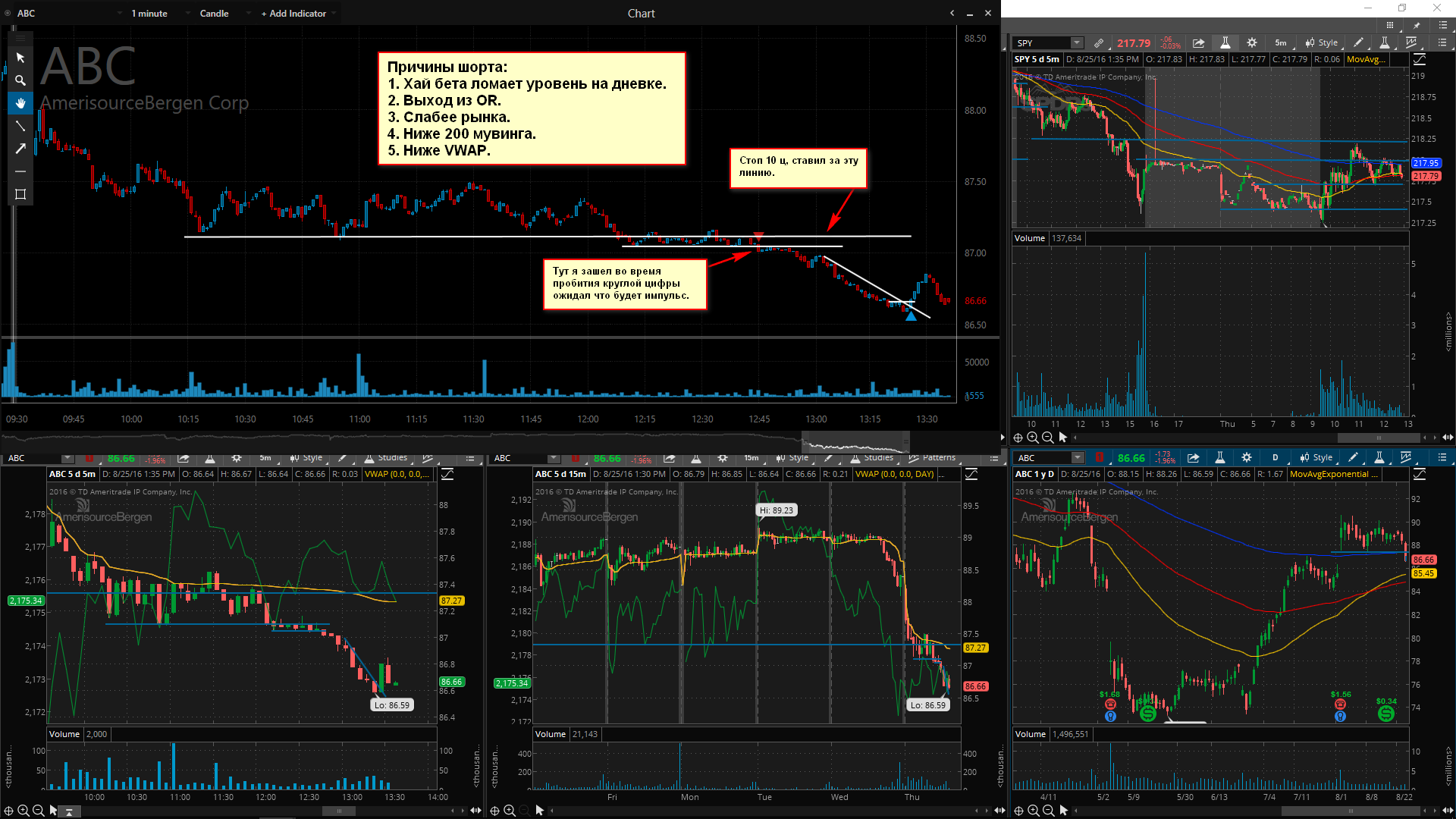The height and width of the screenshot is (819, 1456).
Task: Toggle scale curve icon on ABC 15m chart
Action: 971,474
